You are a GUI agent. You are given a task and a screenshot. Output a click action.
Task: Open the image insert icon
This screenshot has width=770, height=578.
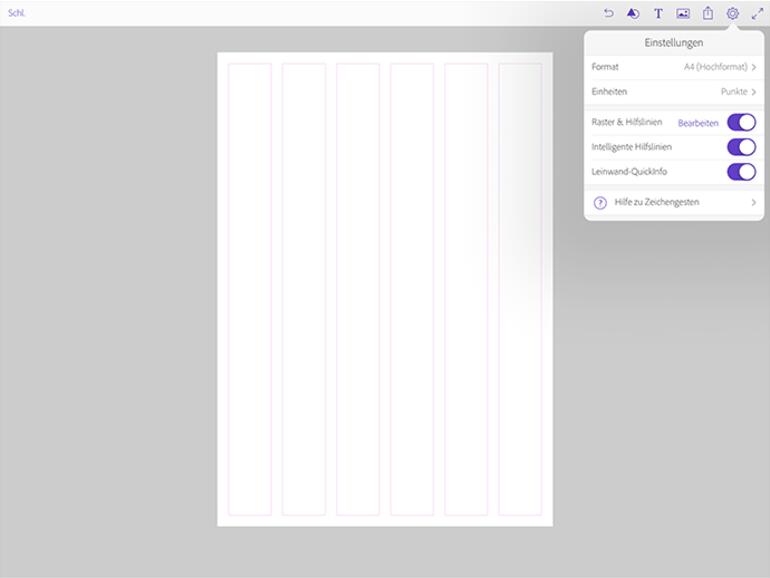coord(683,14)
